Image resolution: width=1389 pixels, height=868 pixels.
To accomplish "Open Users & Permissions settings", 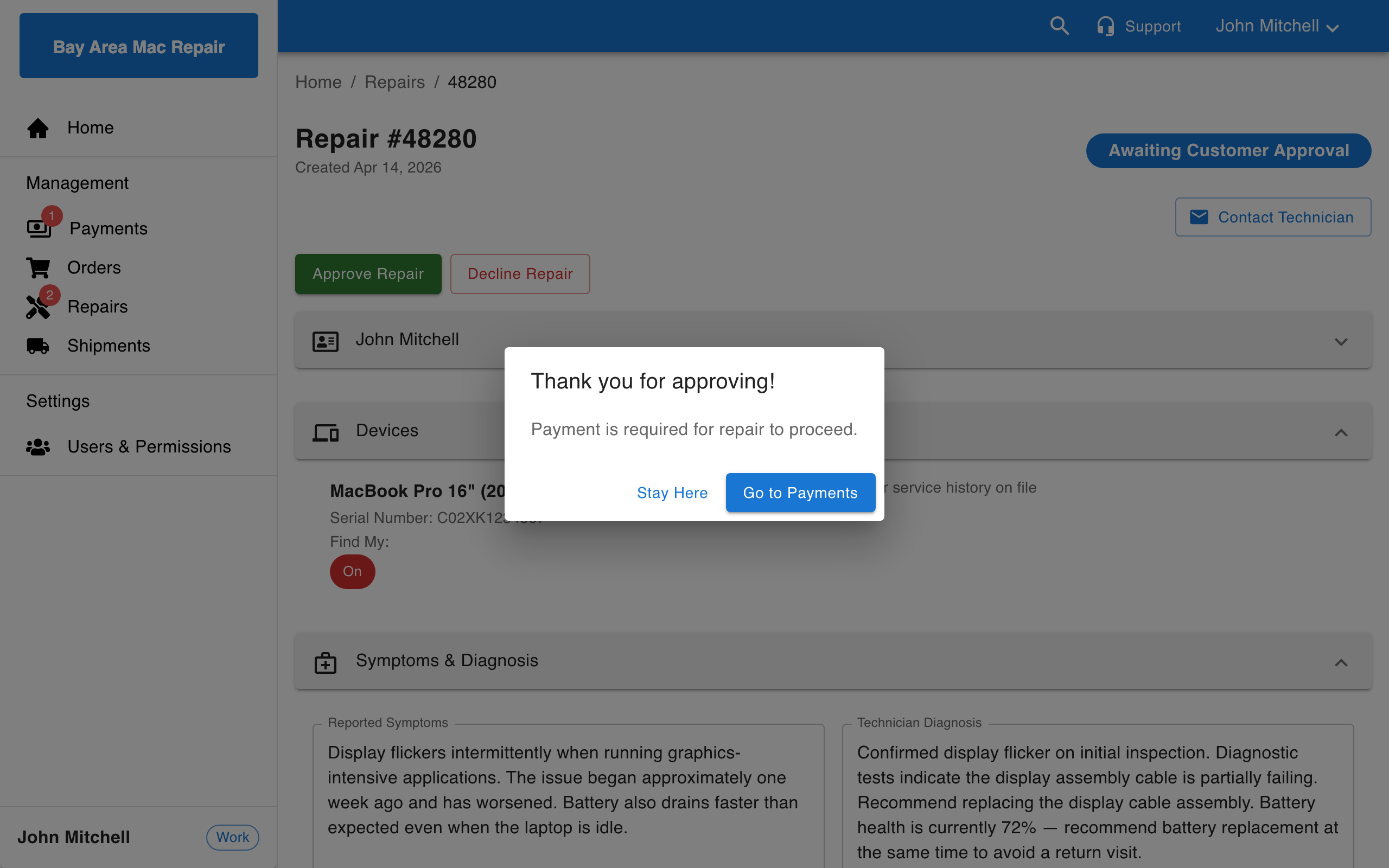I will pyautogui.click(x=149, y=446).
